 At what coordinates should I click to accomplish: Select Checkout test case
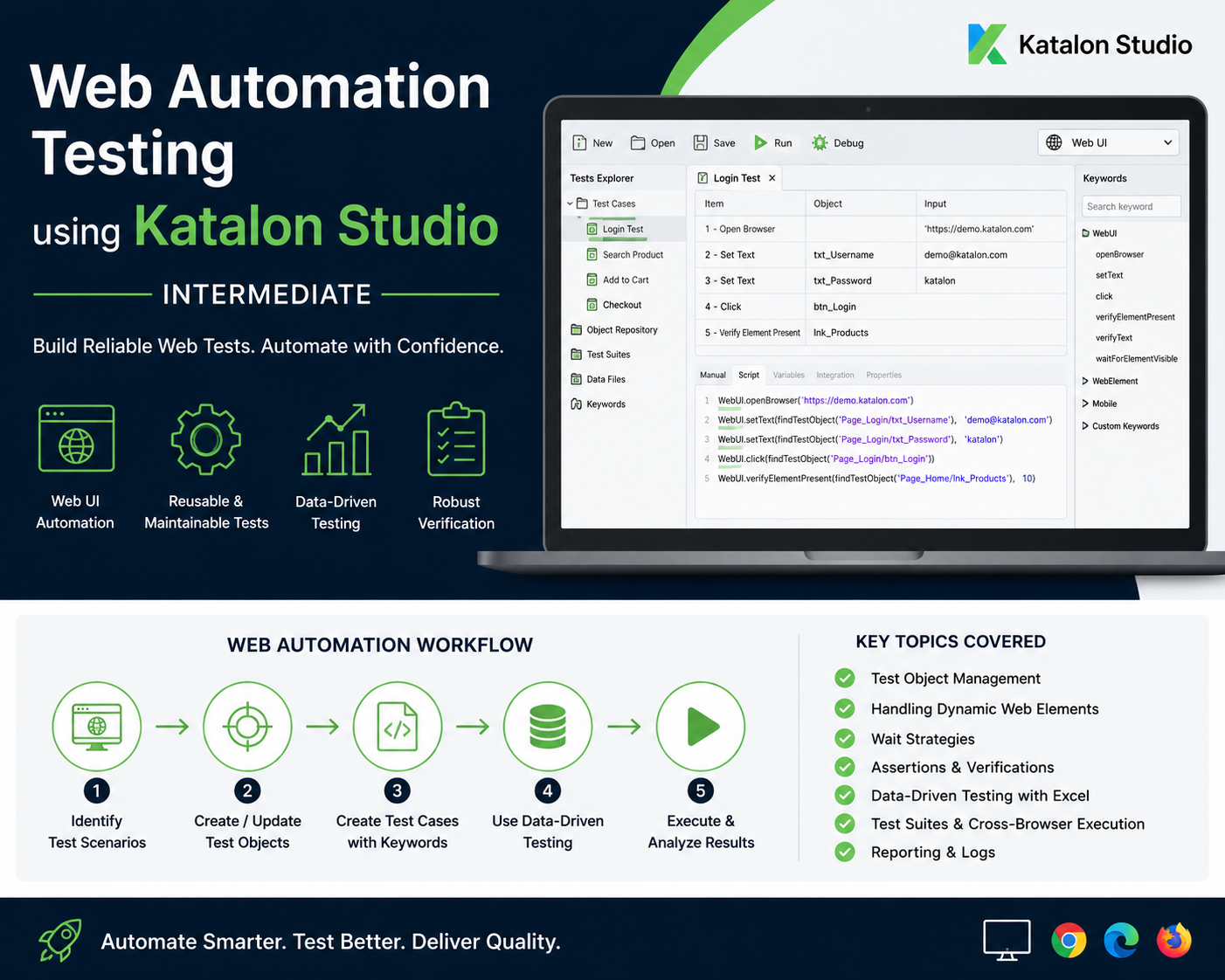point(622,305)
